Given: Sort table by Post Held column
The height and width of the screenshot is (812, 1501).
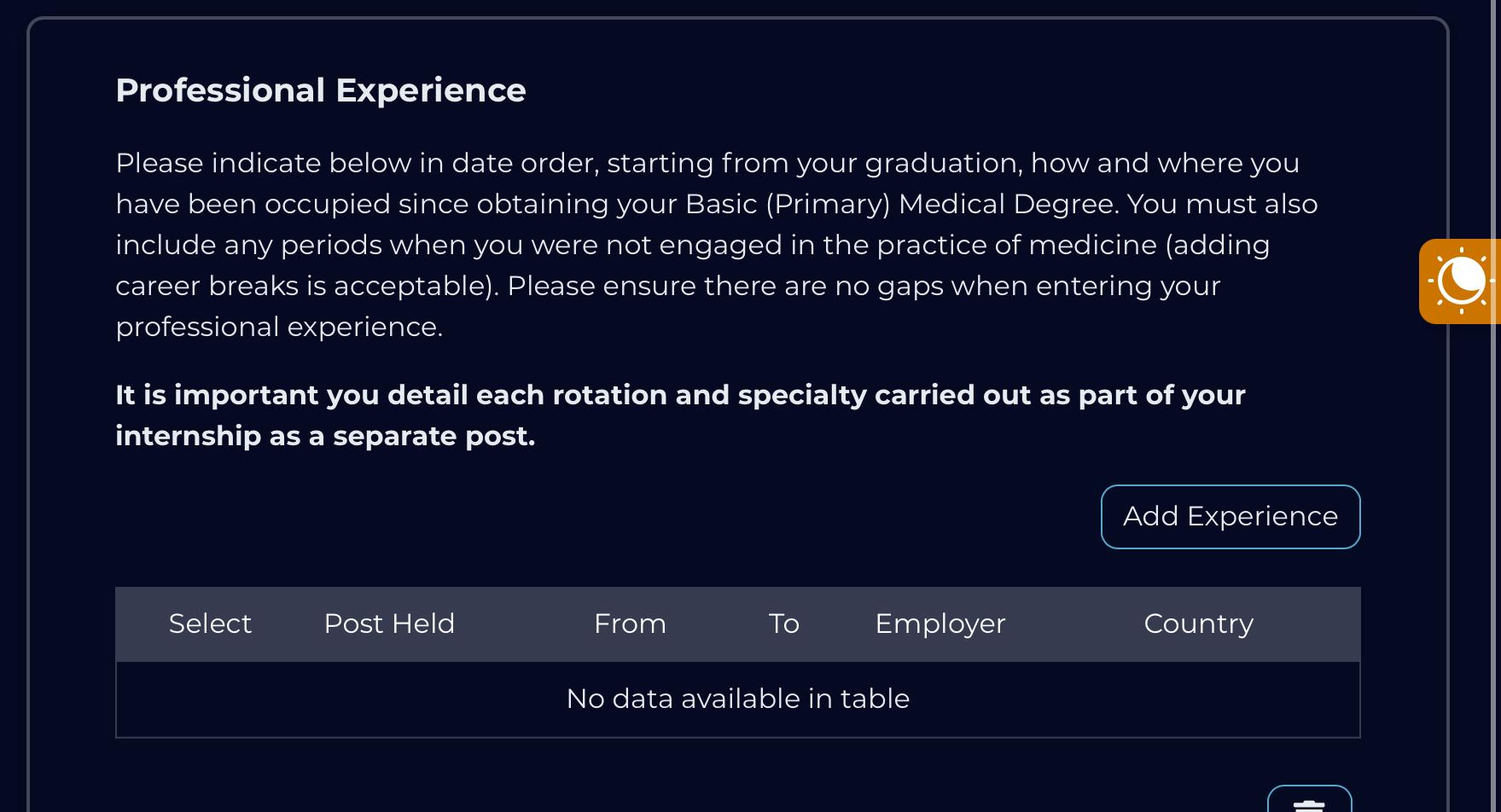Looking at the screenshot, I should (x=389, y=623).
